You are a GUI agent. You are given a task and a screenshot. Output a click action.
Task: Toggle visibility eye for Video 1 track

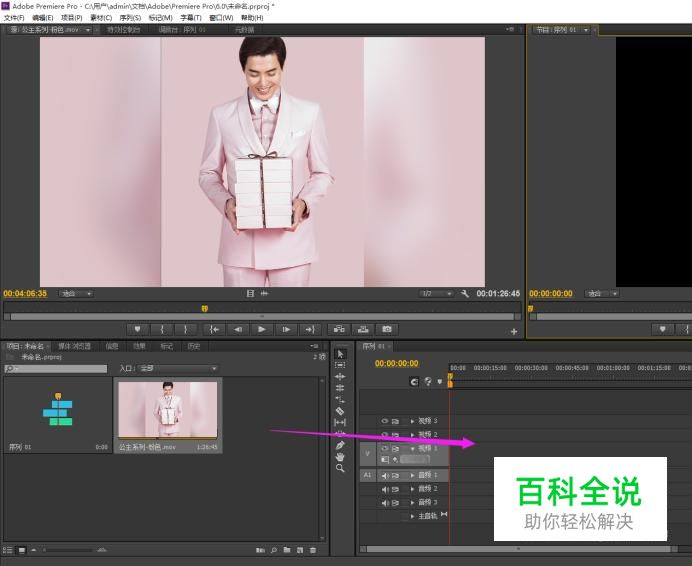pyautogui.click(x=384, y=449)
